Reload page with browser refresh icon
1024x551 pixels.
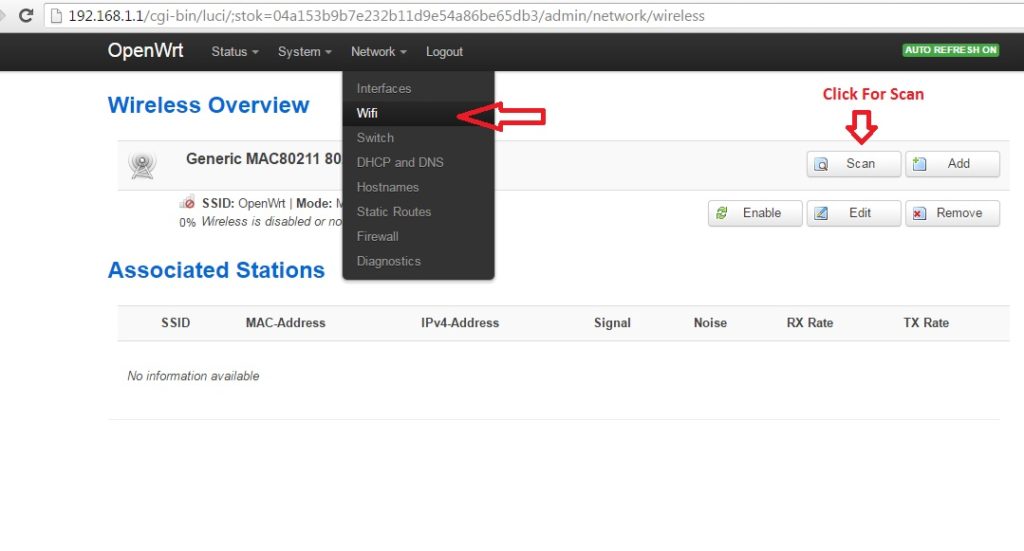tap(26, 16)
